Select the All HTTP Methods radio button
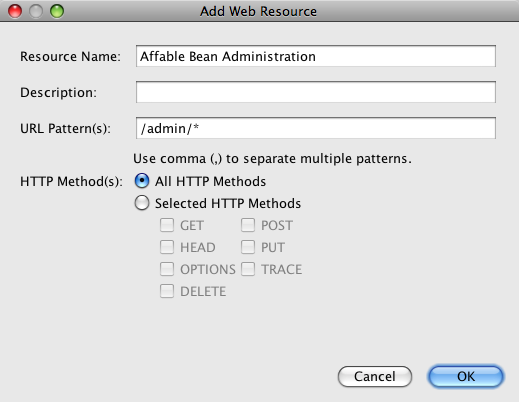The width and height of the screenshot is (519, 402). point(142,181)
